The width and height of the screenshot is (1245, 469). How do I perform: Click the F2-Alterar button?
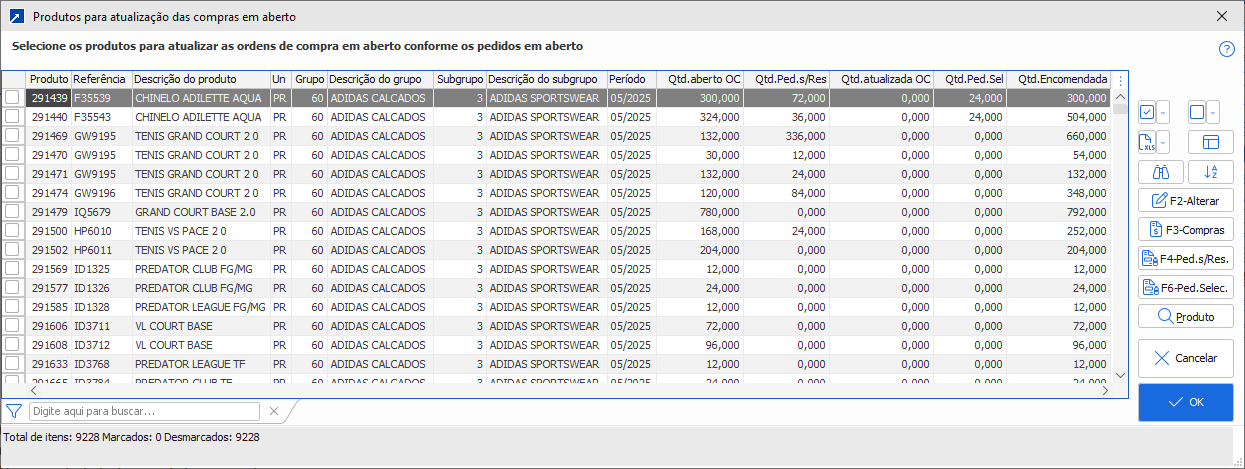[1186, 201]
